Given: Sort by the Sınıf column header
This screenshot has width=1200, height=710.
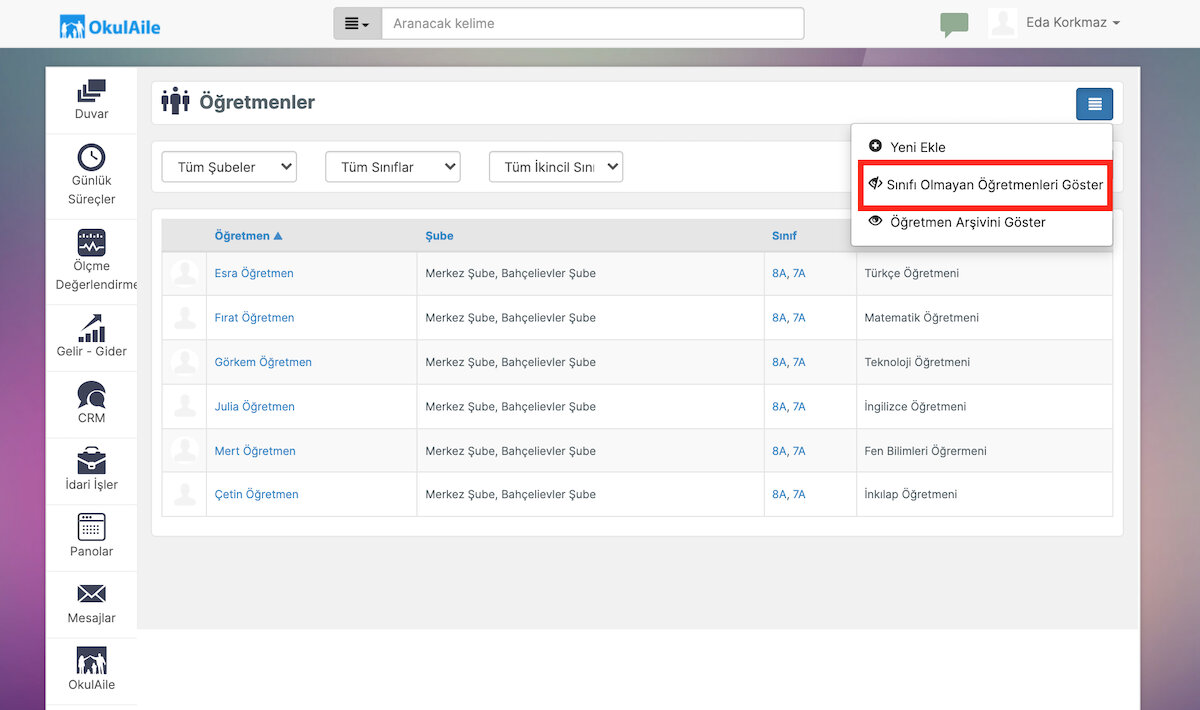Looking at the screenshot, I should [x=784, y=236].
